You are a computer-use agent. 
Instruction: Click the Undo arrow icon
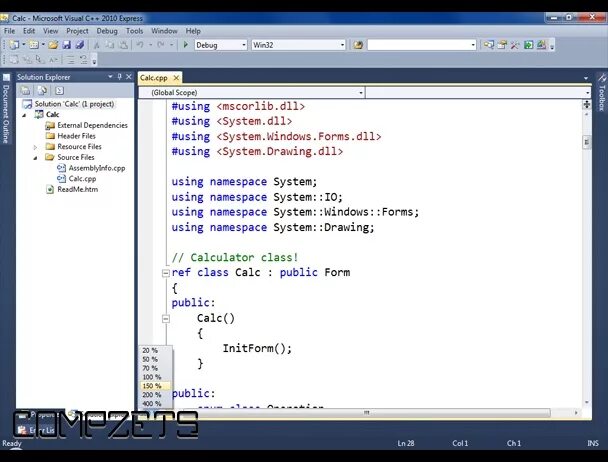coord(140,45)
